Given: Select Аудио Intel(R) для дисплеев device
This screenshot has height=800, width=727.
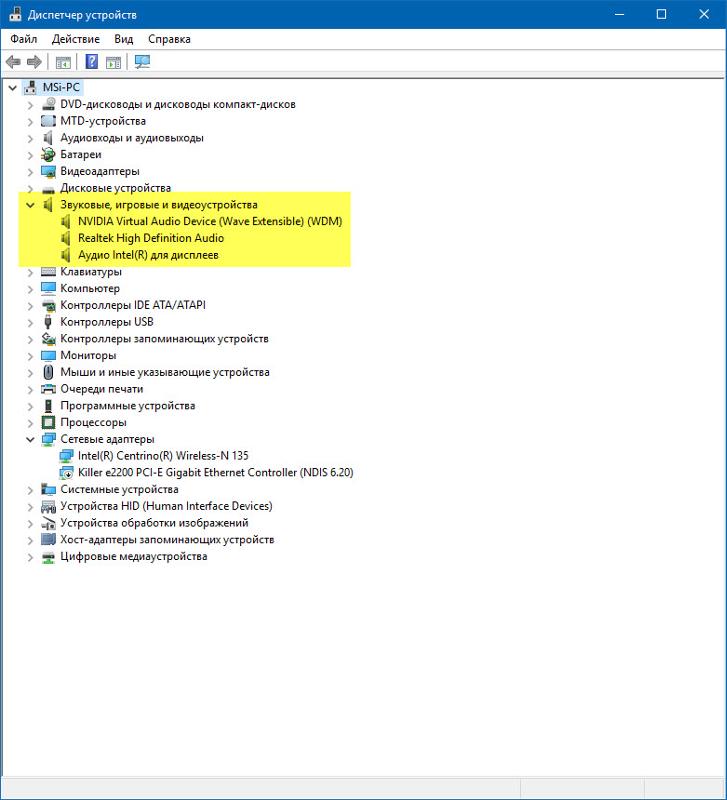Looking at the screenshot, I should (x=148, y=255).
